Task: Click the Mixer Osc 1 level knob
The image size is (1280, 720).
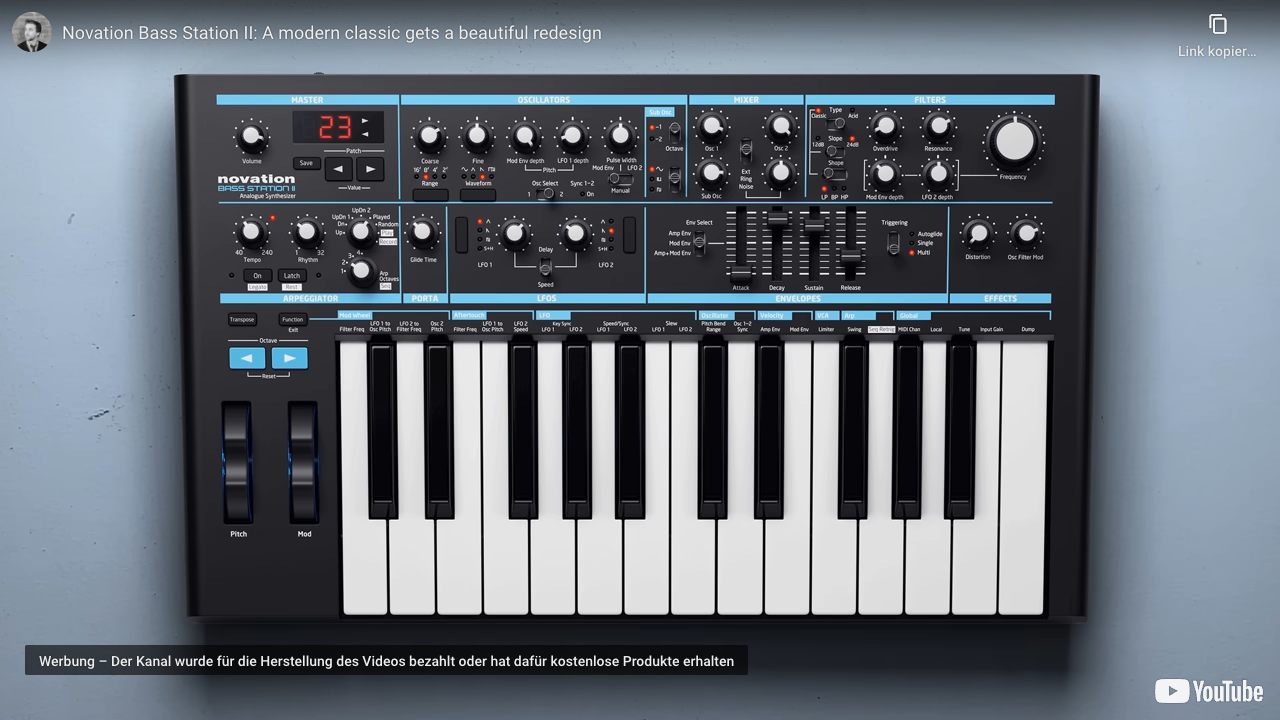Action: 712,127
